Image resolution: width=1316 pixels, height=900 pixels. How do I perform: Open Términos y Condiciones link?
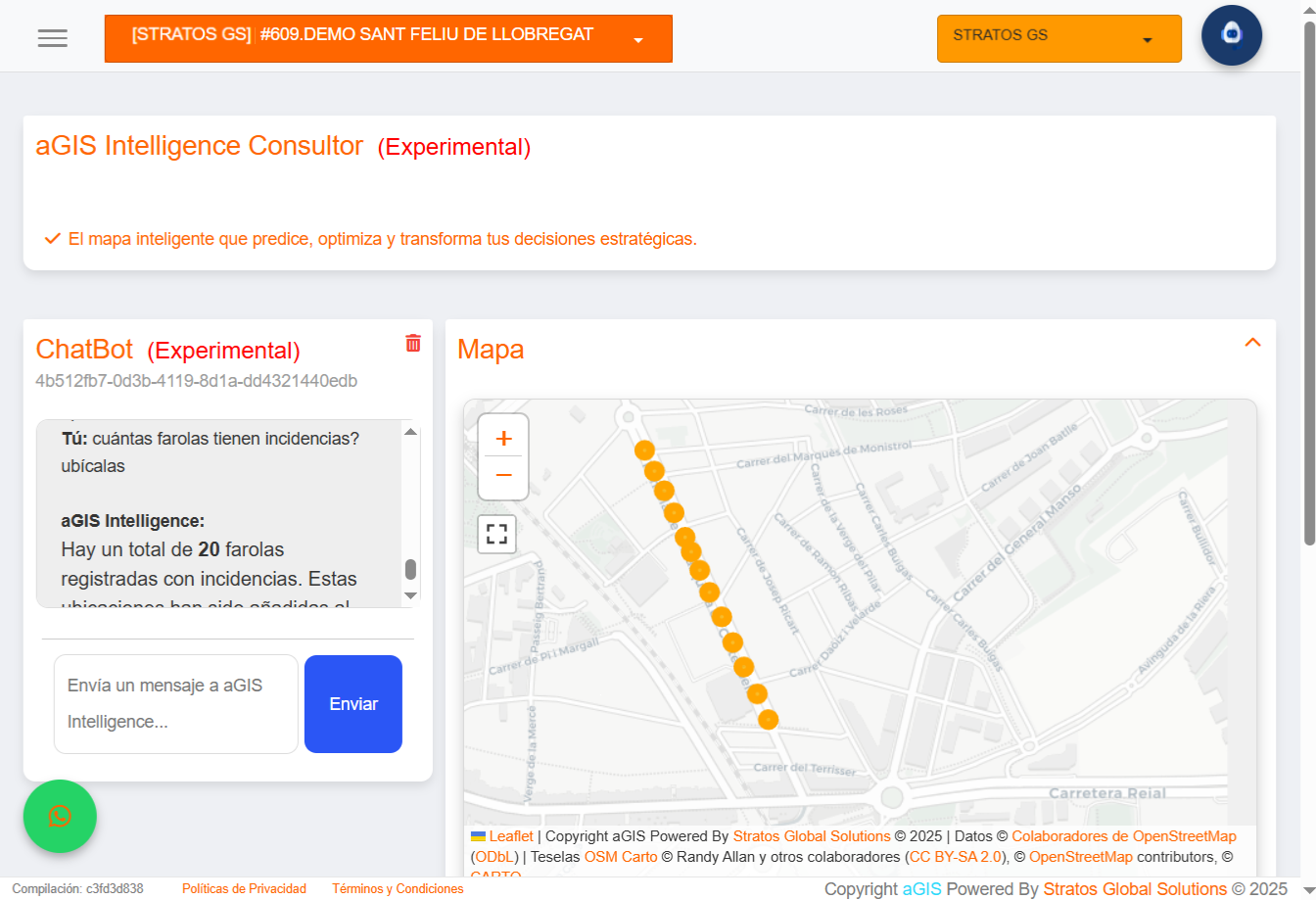tap(398, 889)
